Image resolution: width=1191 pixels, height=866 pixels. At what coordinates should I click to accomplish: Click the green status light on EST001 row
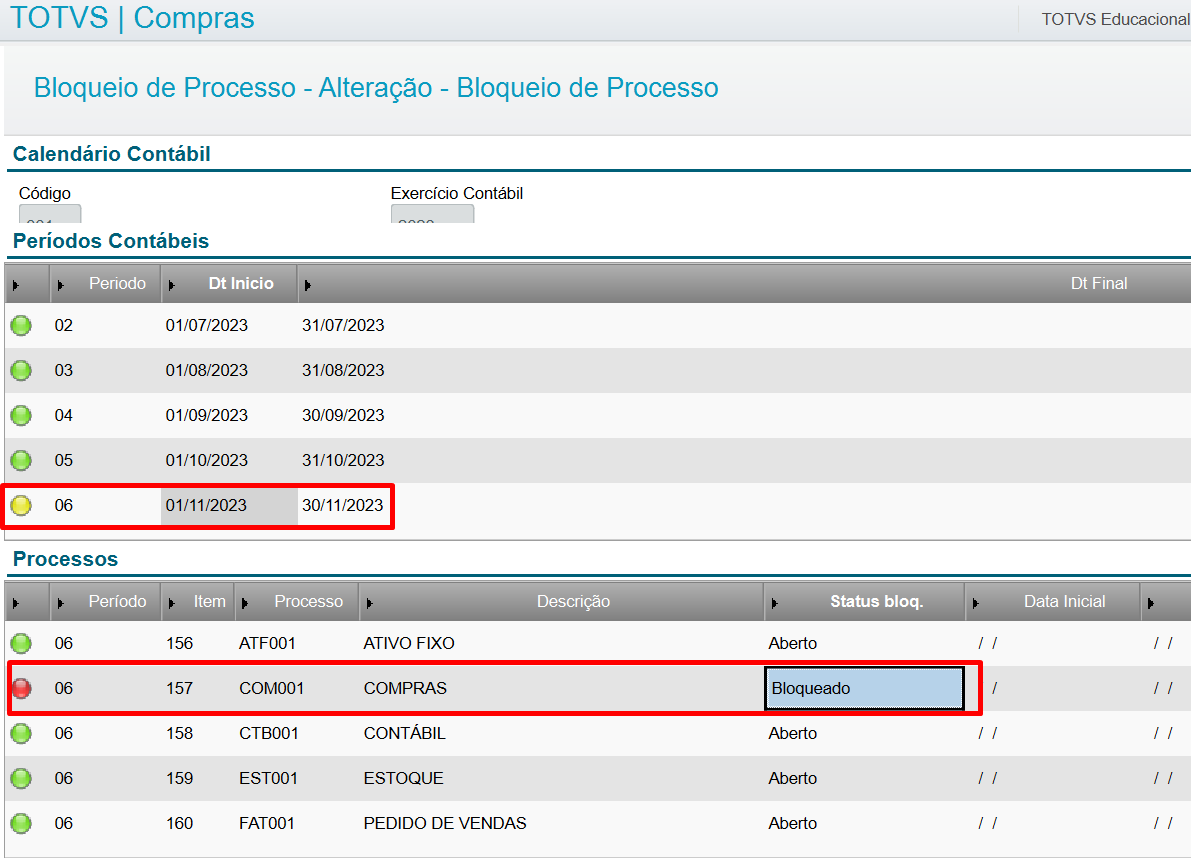coord(21,778)
